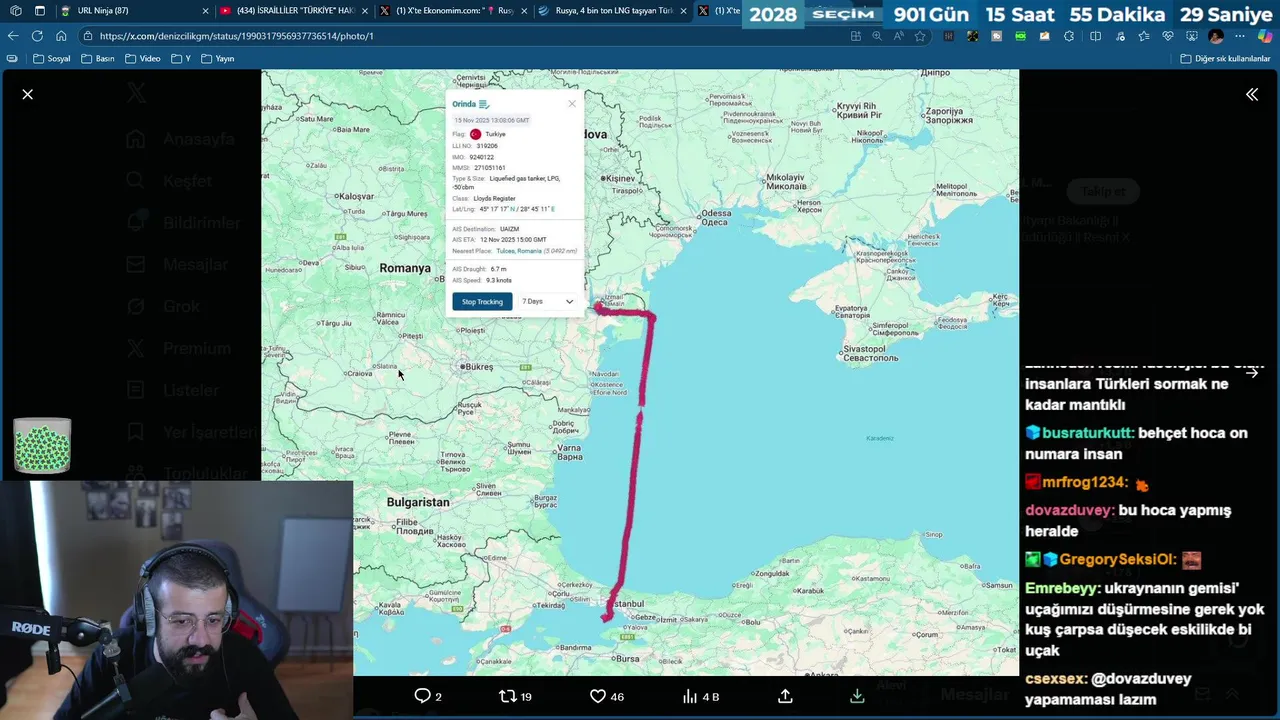Click mrfrog1234 username in chat
This screenshot has width=1280, height=720.
1085,482
